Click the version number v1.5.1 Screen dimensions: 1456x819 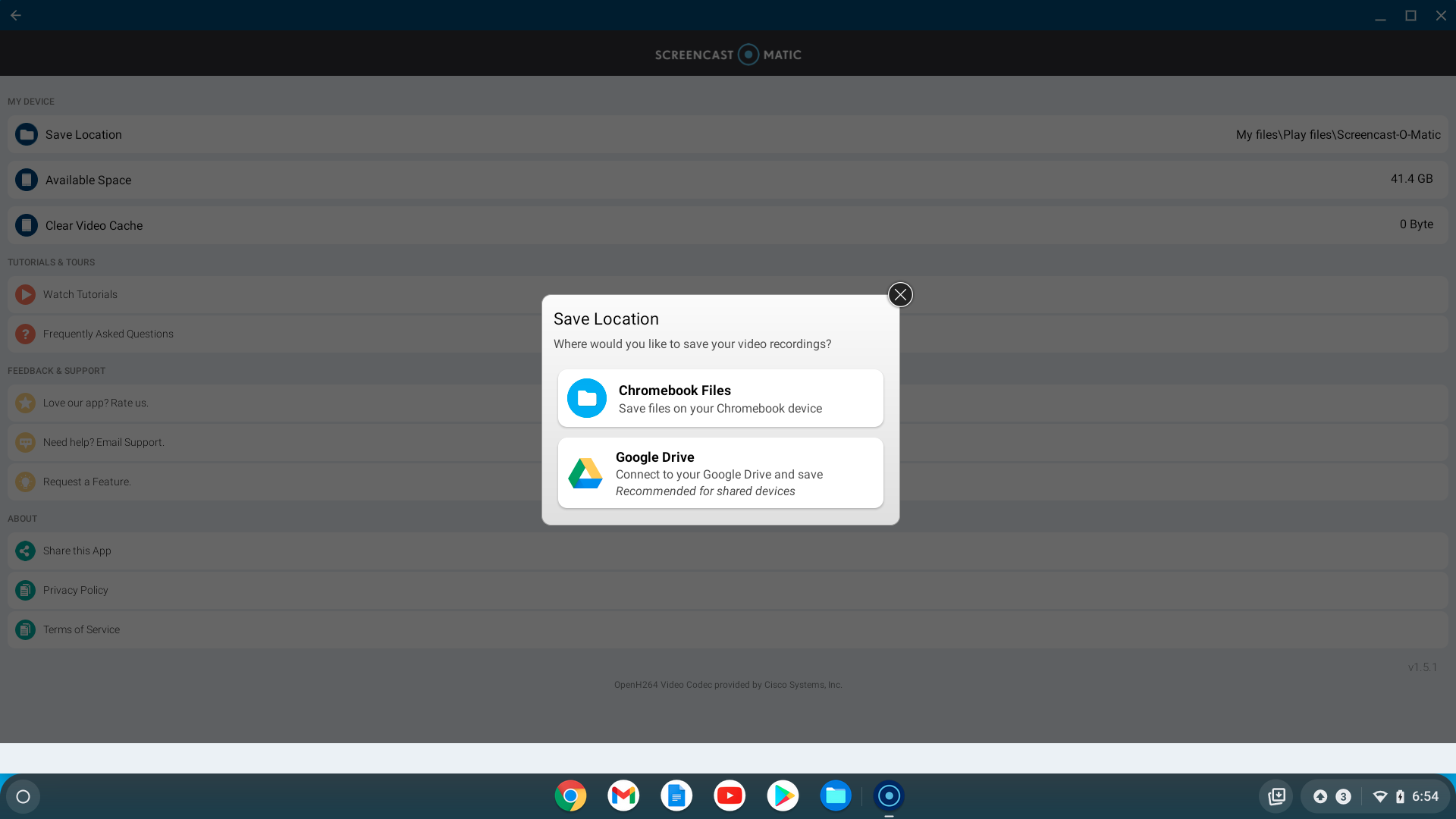coord(1423,667)
